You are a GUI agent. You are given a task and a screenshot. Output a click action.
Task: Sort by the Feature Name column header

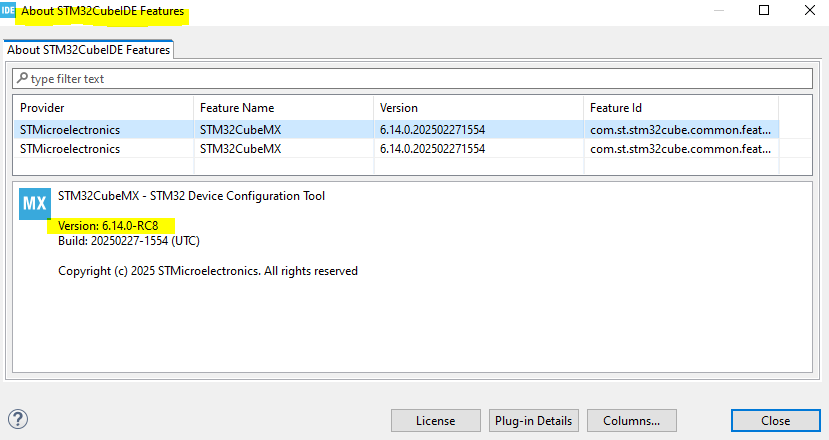(x=282, y=108)
